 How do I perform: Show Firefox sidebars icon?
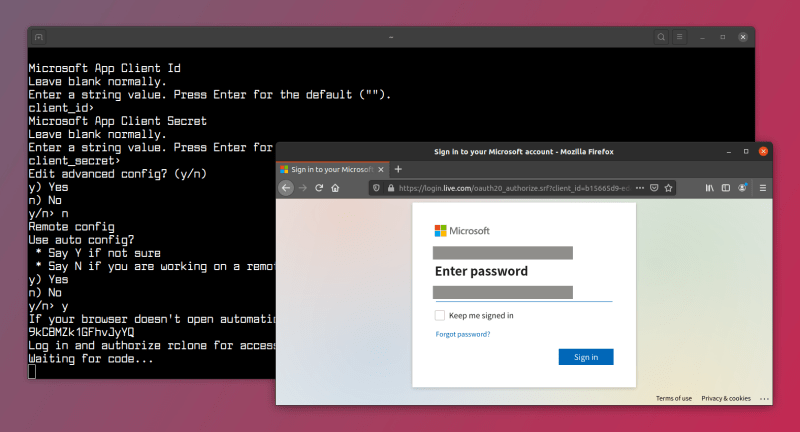coord(726,188)
